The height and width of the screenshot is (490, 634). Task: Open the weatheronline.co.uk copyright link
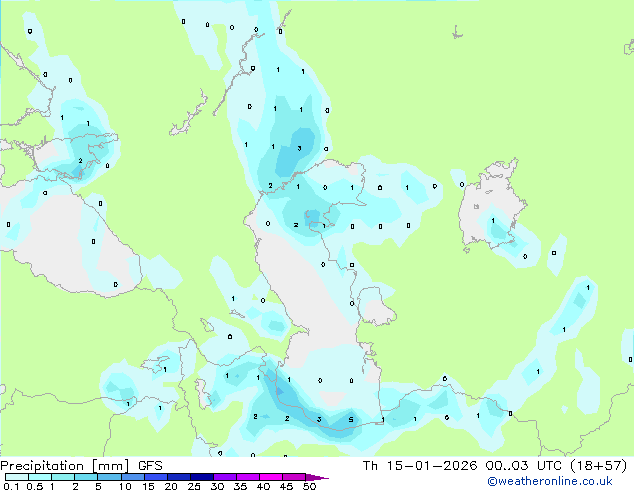[x=550, y=481]
